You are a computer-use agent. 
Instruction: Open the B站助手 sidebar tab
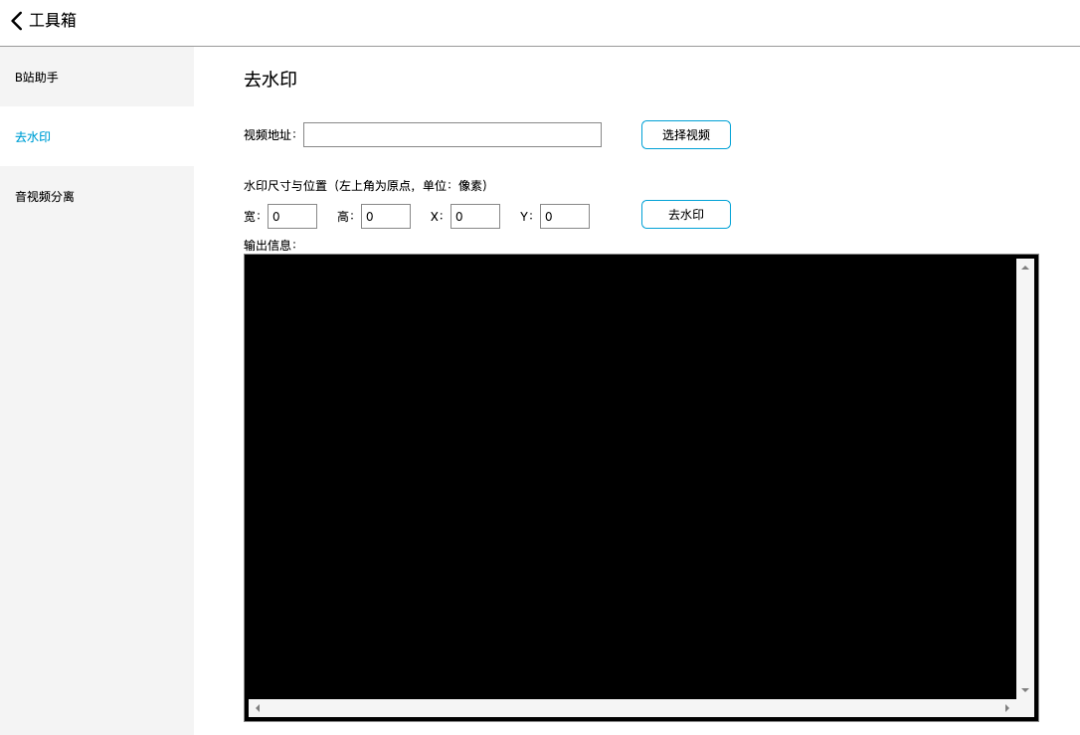click(37, 77)
